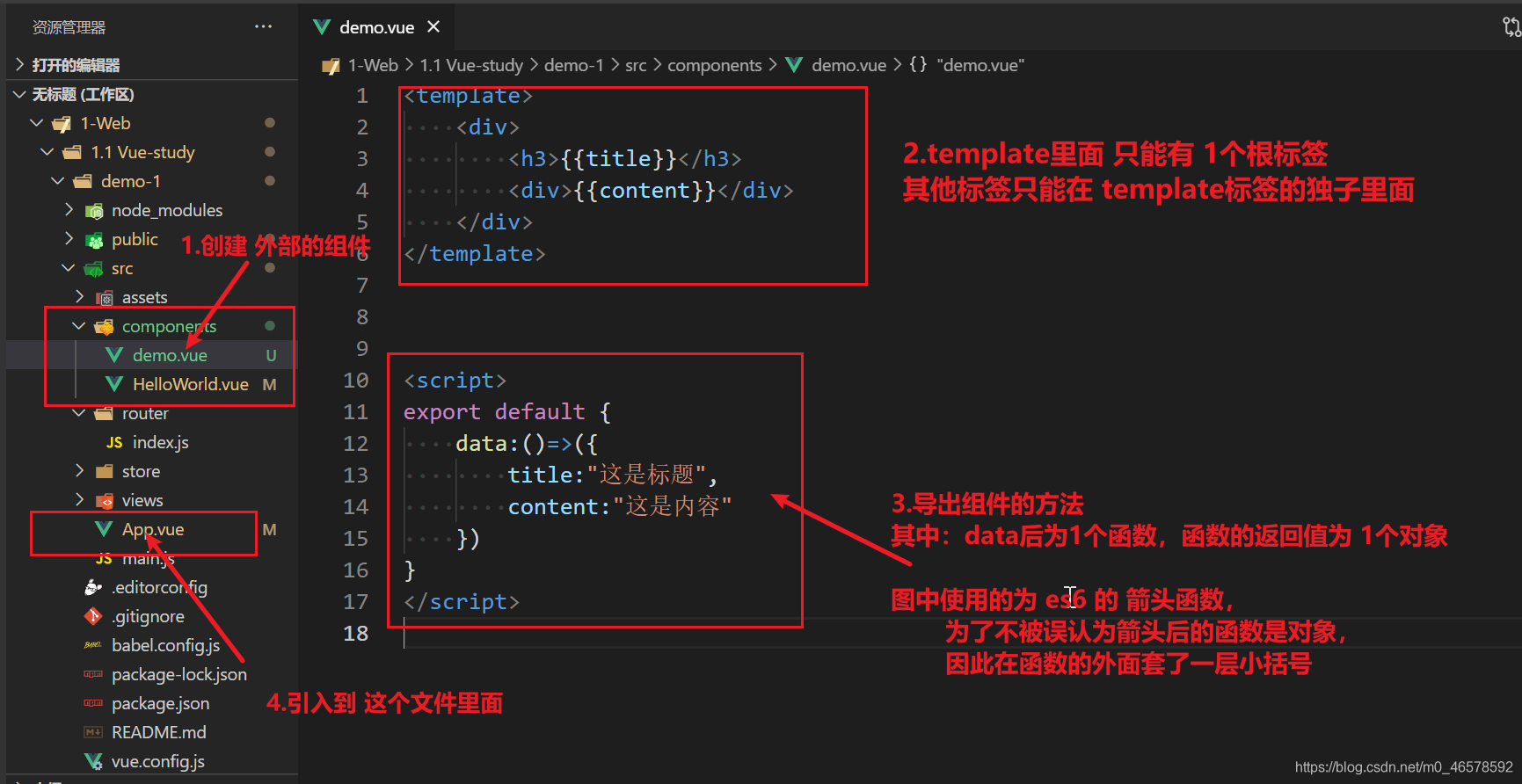
Task: Expand the assets folder
Action: pyautogui.click(x=79, y=297)
